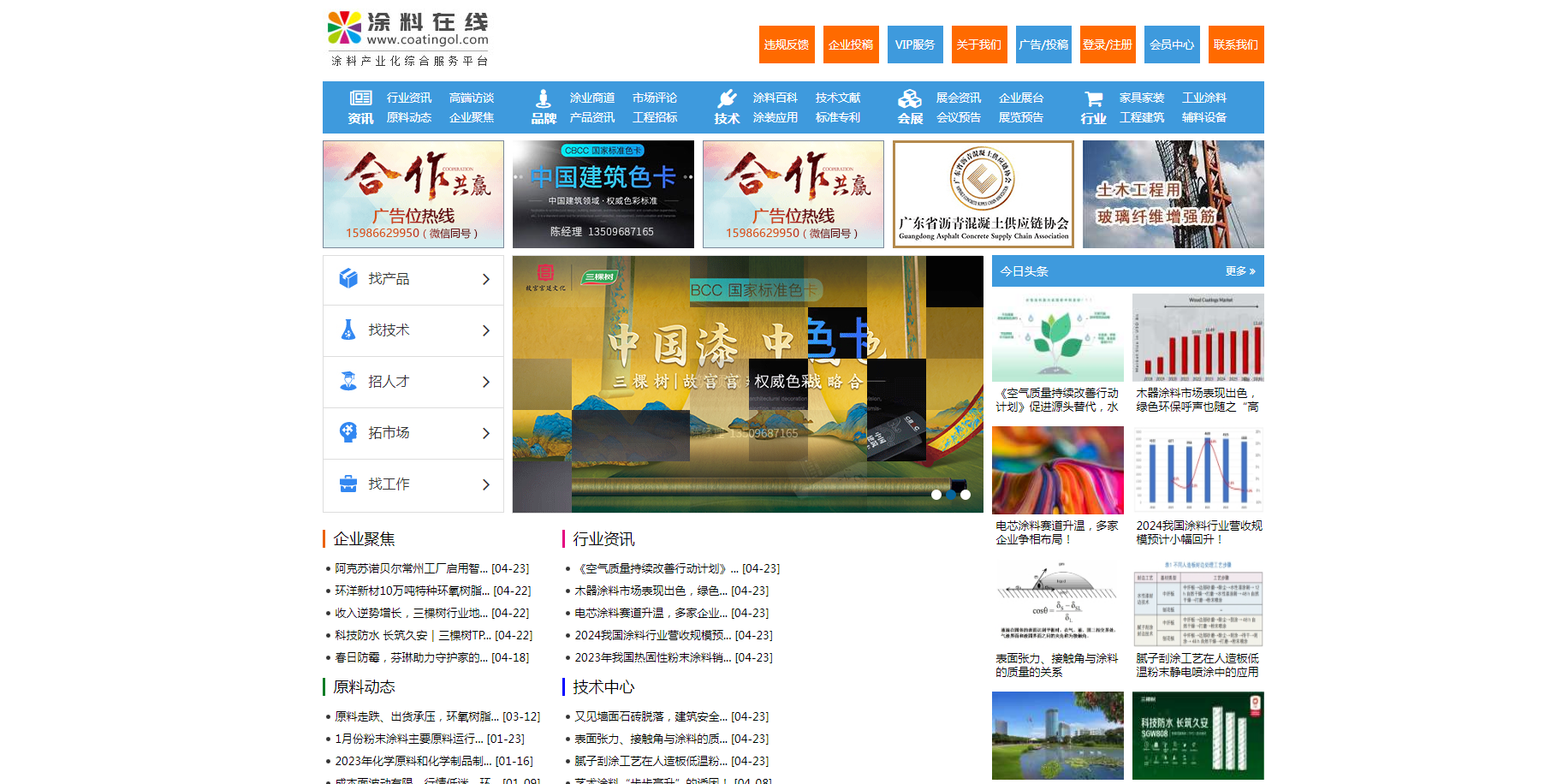1545x784 pixels.
Task: Open the 科技防水 长筑久安 green thumbnail
Action: [1198, 735]
